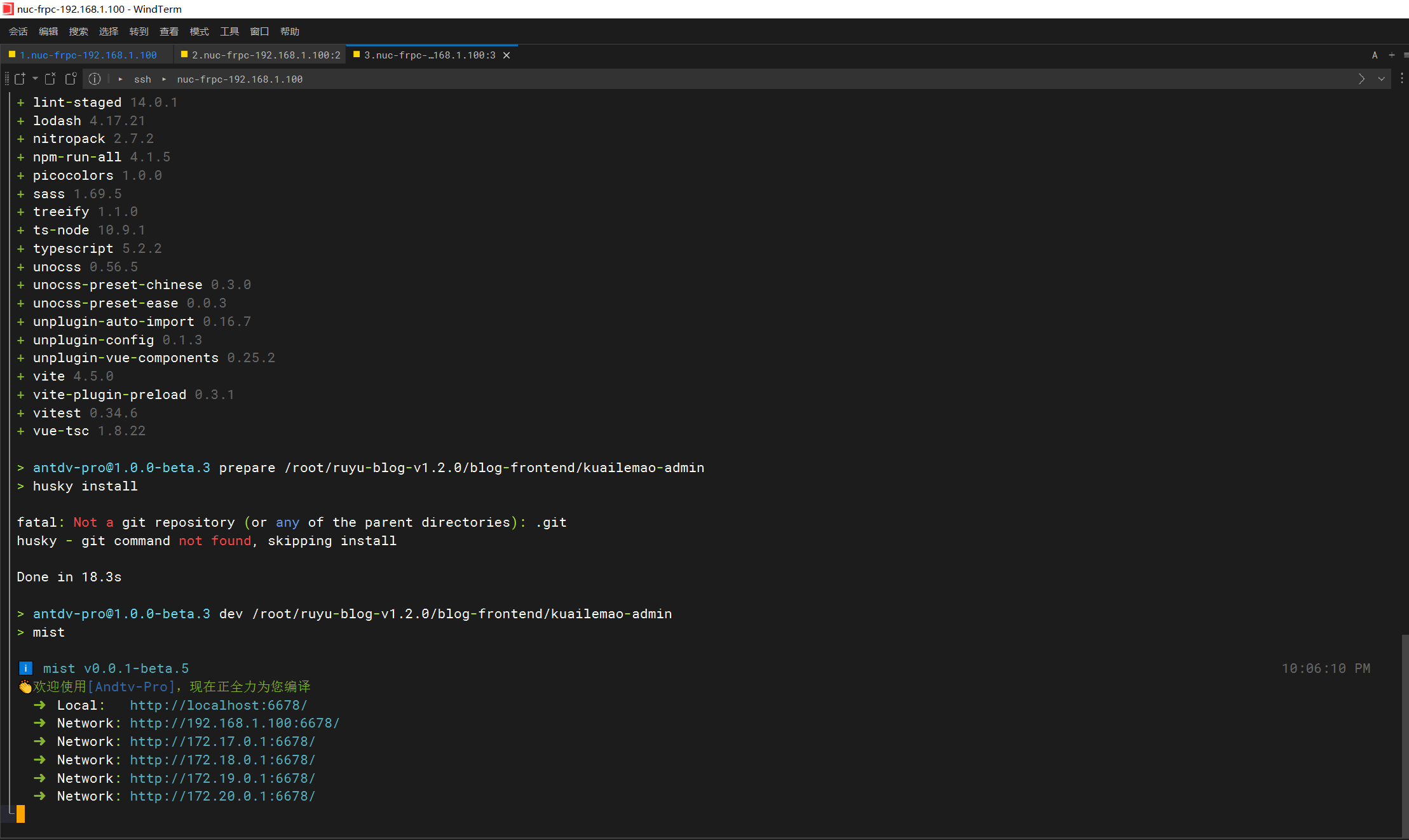This screenshot has height=840, width=1409.
Task: Open the 搜索 menu
Action: click(x=78, y=31)
